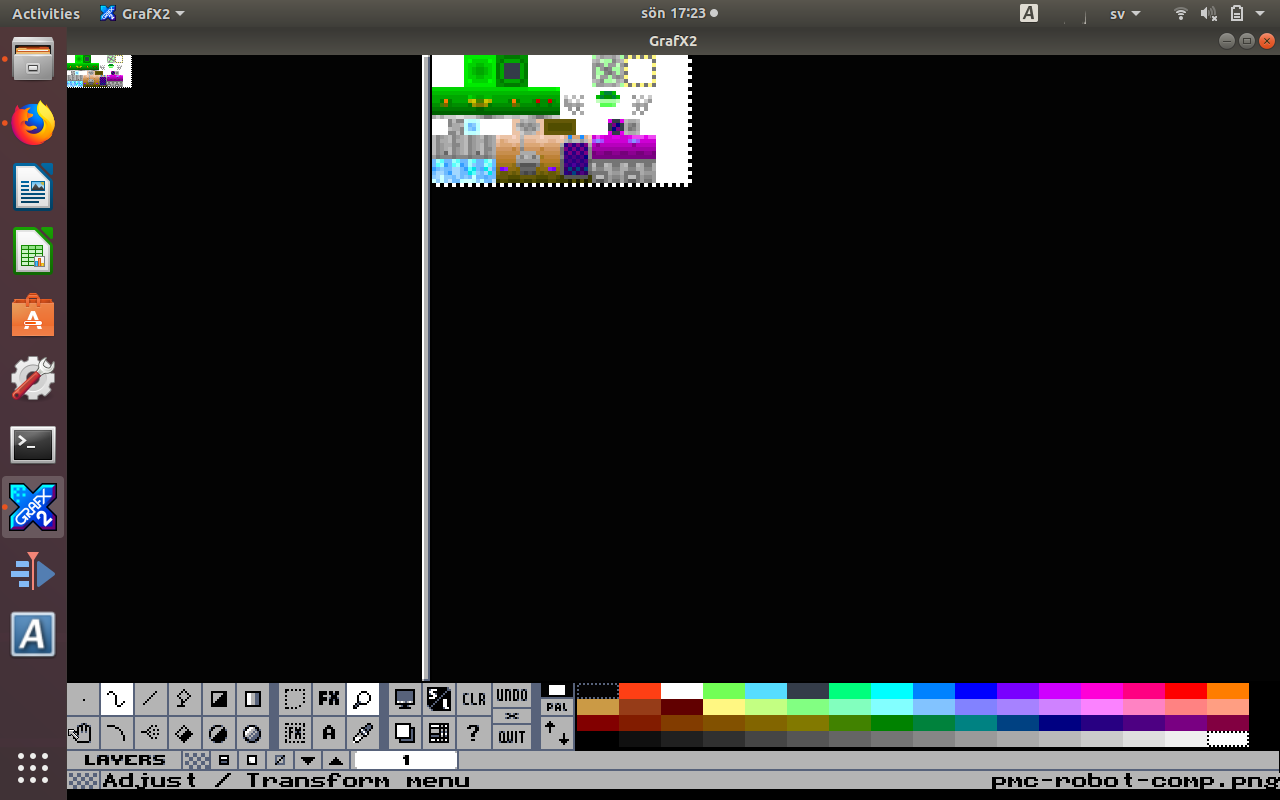Select the freehand curve drawing tool
Viewport: 1280px width, 800px height.
[117, 699]
